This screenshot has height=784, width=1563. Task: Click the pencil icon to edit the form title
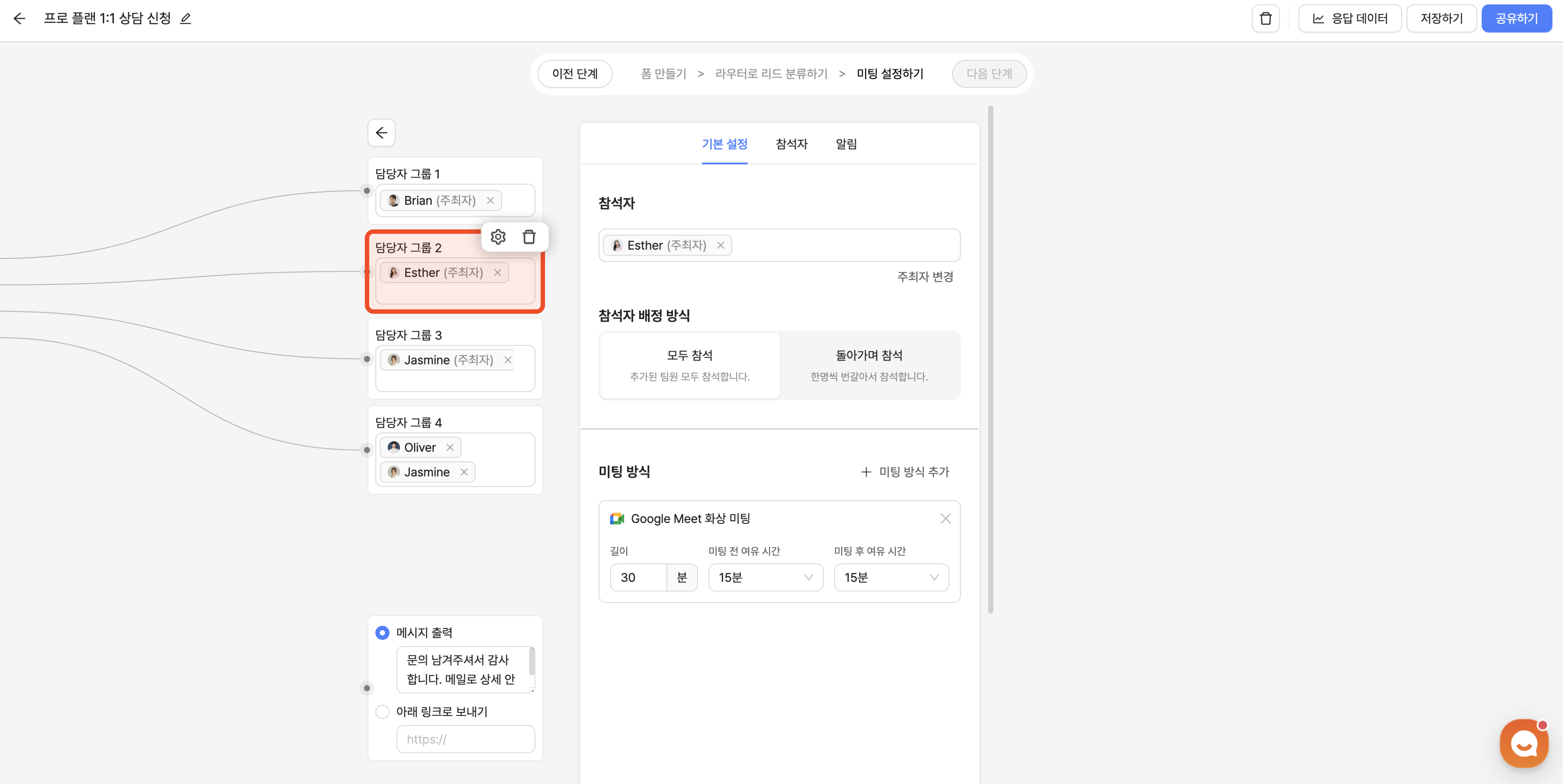[186, 18]
